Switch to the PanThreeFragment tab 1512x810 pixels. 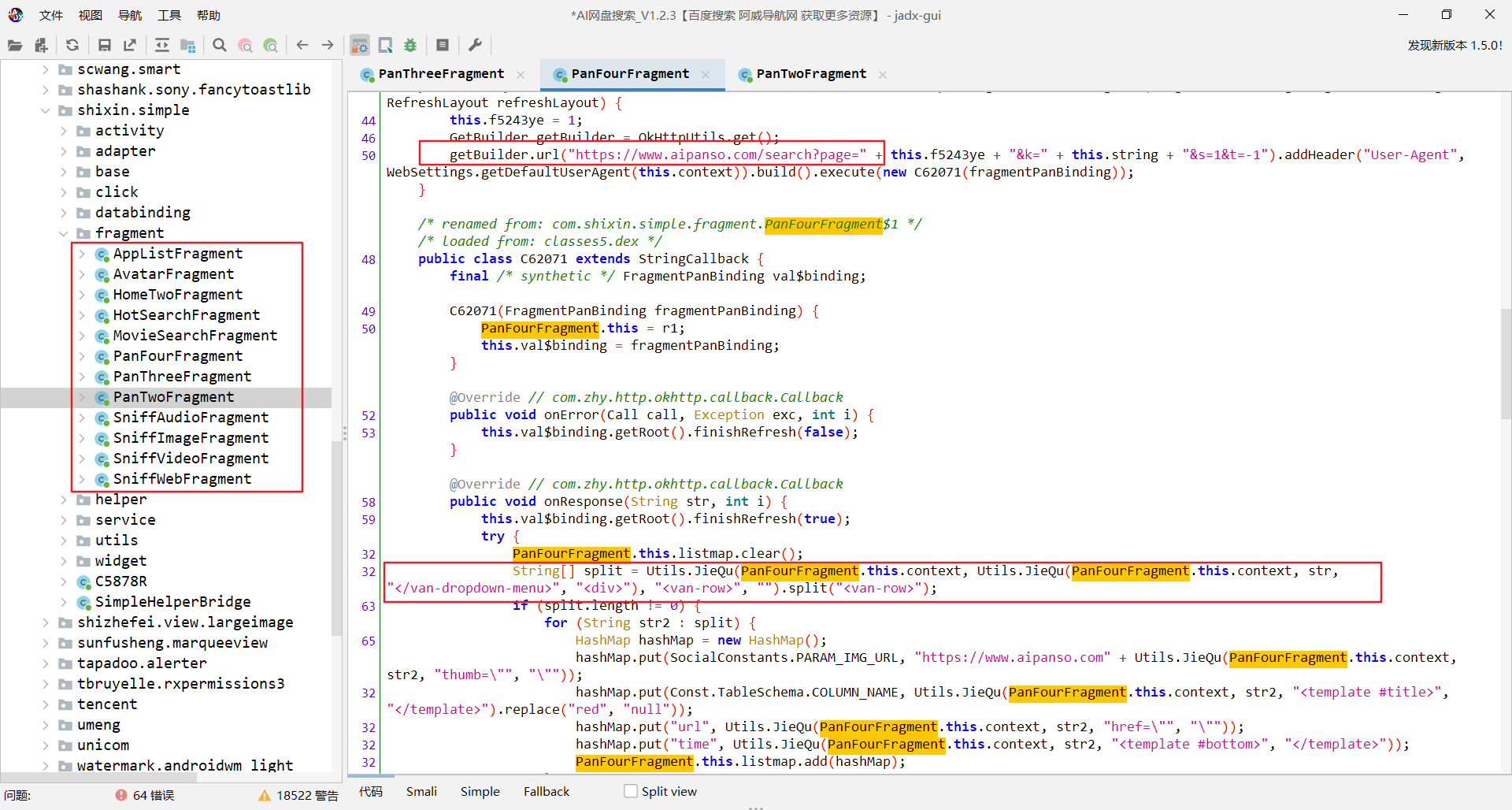coord(441,74)
